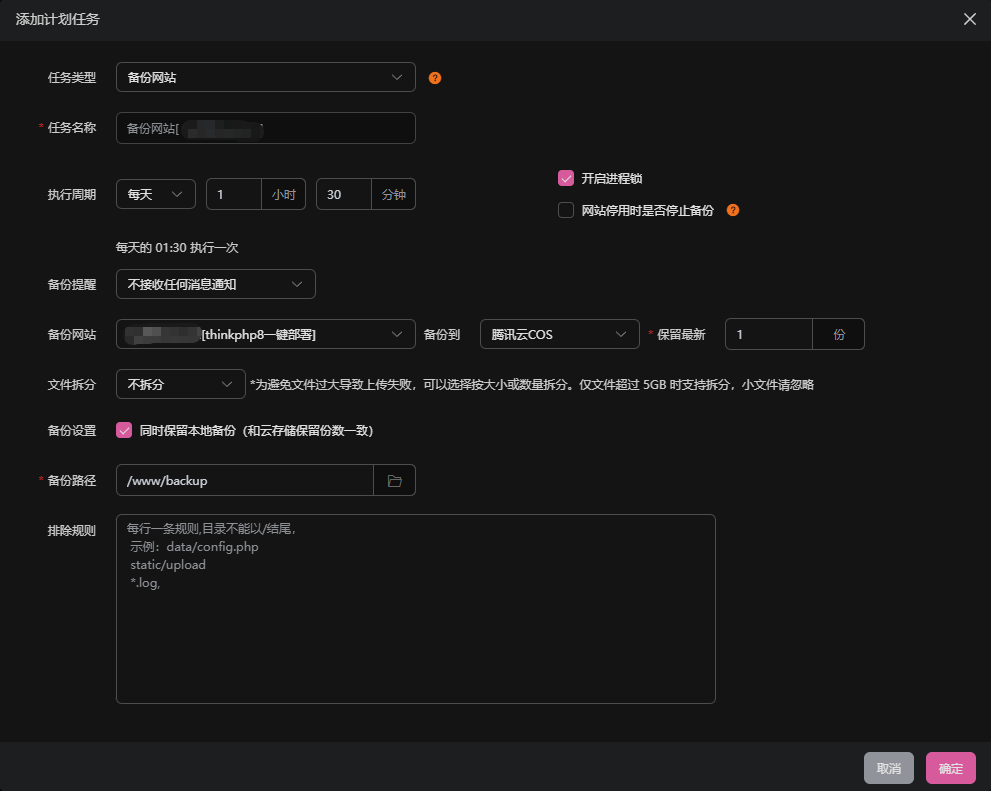Expand the 文件拆分 dropdown showing 不拆分
Viewport: 991px width, 791px height.
(180, 384)
